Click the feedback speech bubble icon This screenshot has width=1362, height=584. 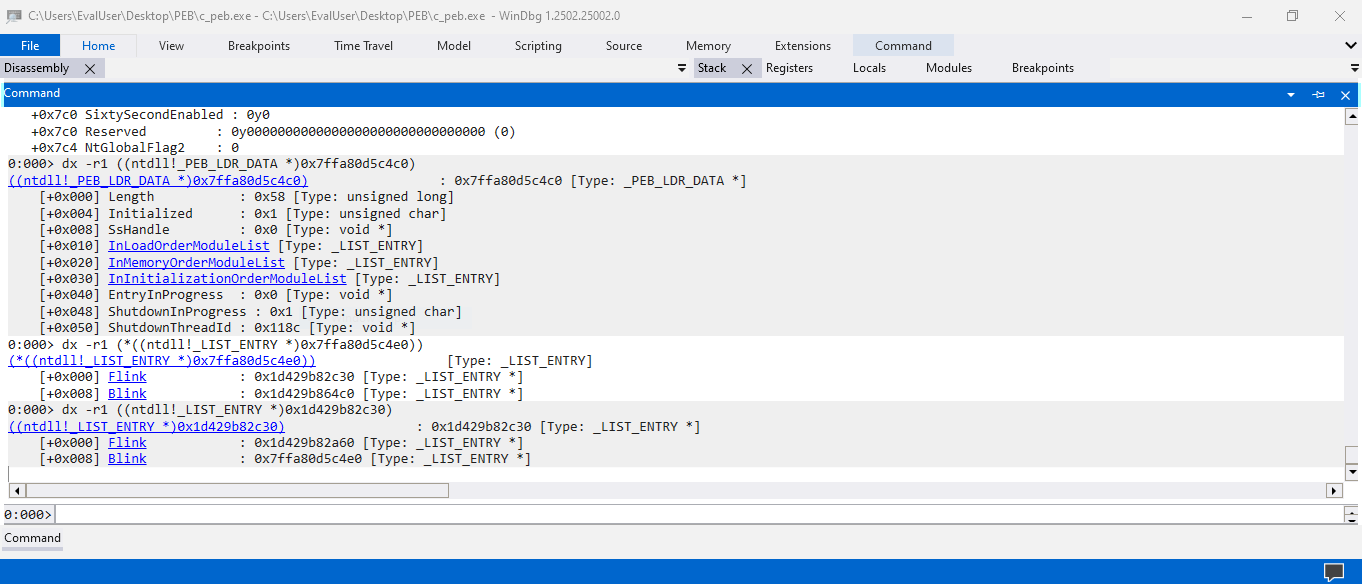pos(1334,572)
